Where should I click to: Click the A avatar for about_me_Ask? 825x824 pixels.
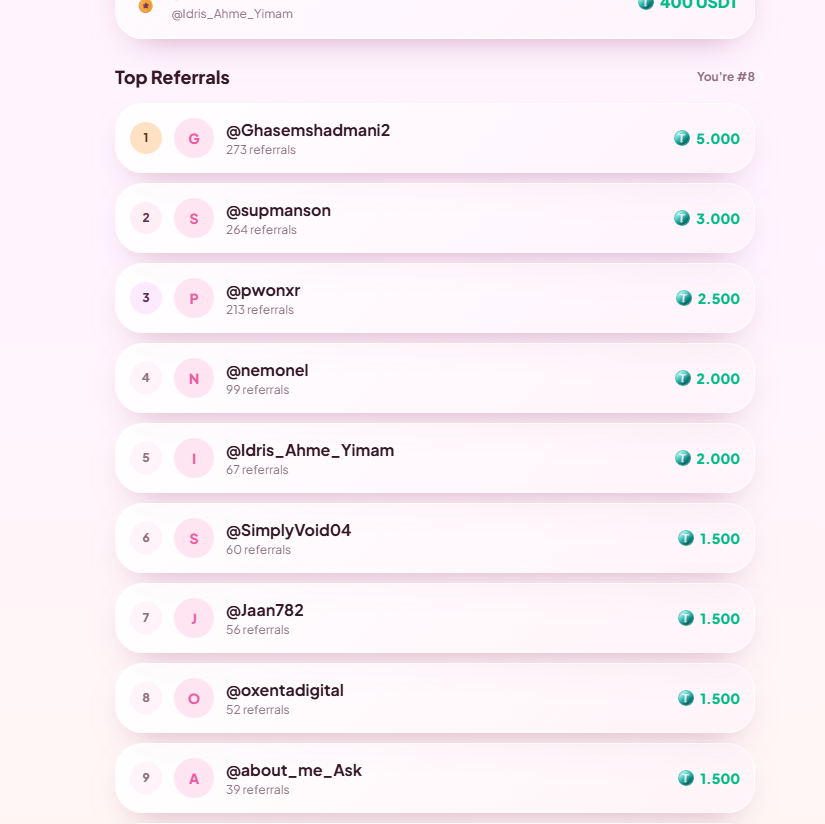point(194,778)
